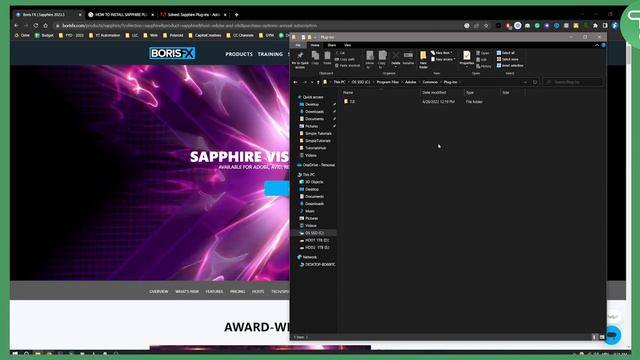Reload the Boris FX page in Chrome
640x360 pixels.
[36, 25]
